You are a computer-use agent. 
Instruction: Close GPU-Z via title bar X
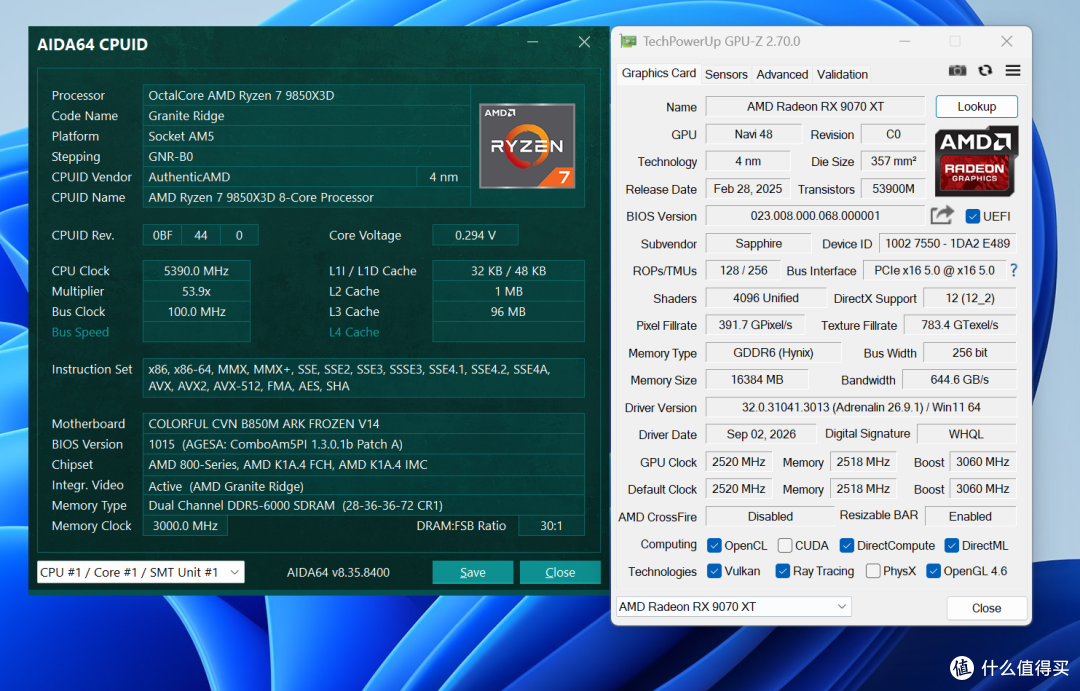tap(1006, 41)
